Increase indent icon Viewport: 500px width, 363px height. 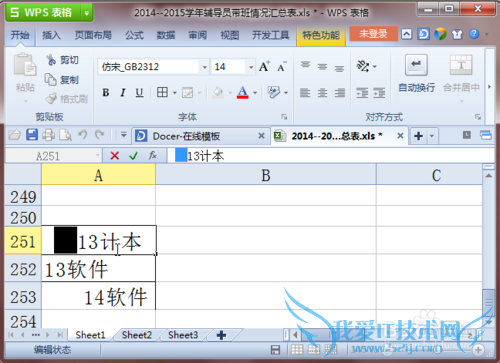click(x=379, y=92)
